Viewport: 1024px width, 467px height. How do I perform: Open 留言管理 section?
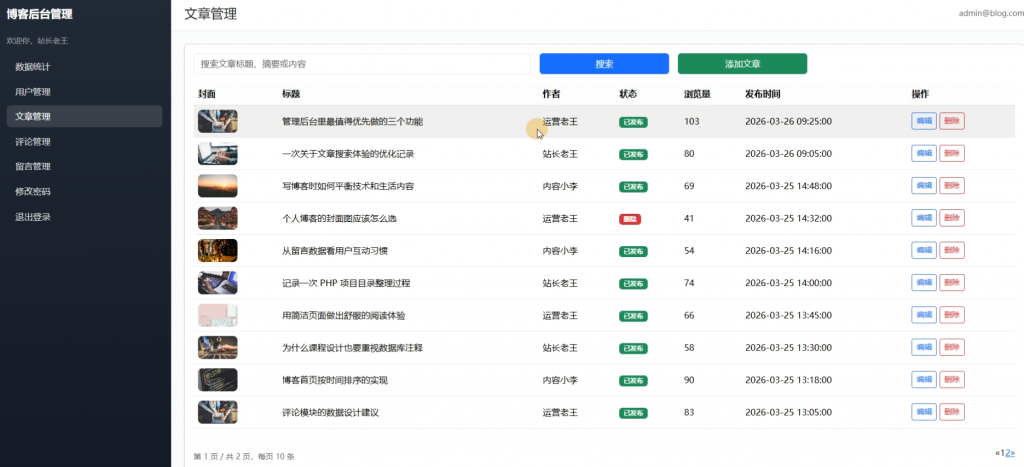(x=84, y=167)
